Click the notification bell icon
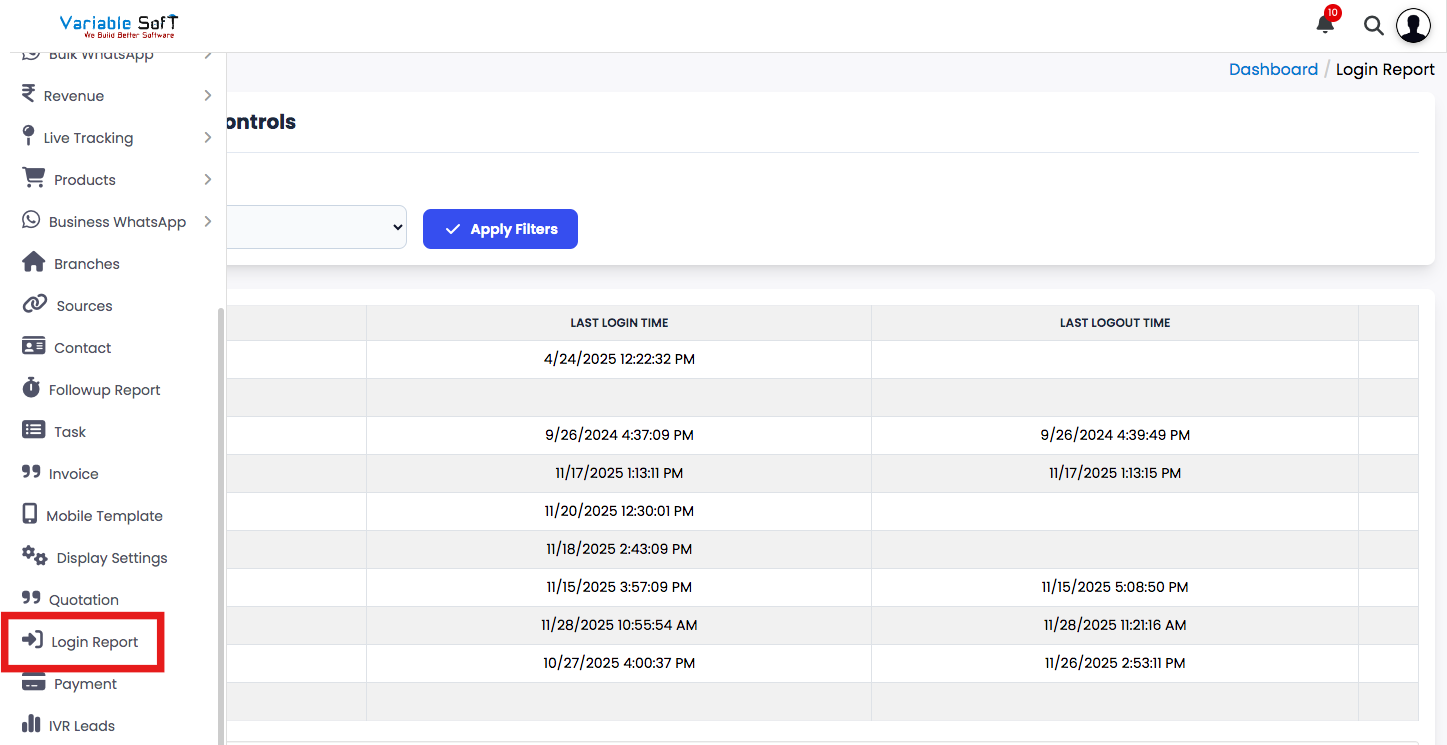 point(1325,25)
